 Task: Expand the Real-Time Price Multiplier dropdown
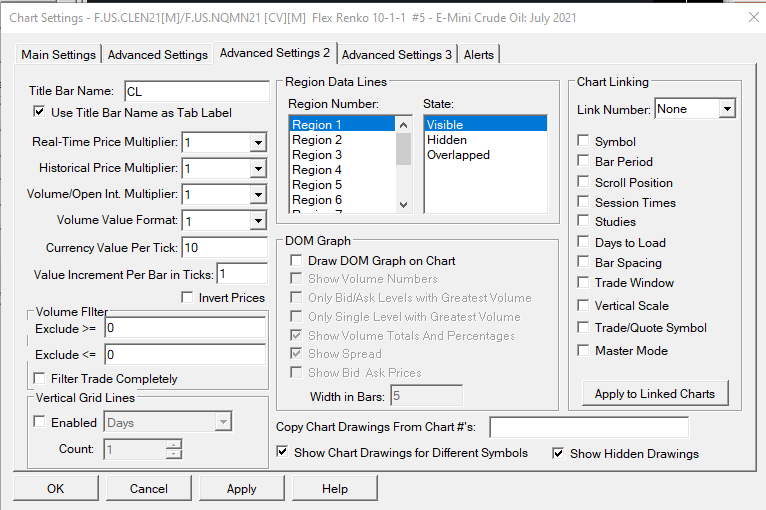coord(258,143)
